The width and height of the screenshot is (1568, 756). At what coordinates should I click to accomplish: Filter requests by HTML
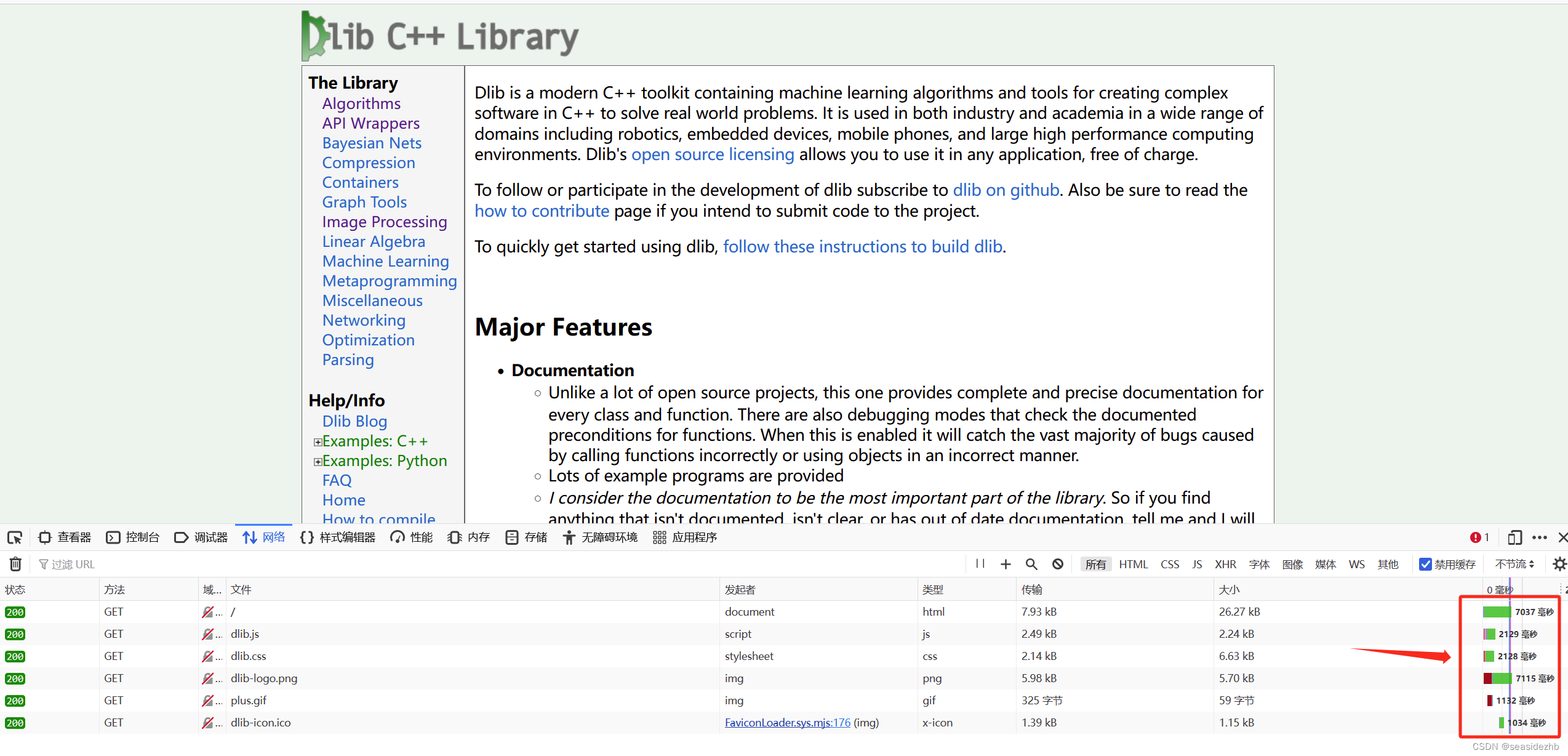coord(1134,564)
